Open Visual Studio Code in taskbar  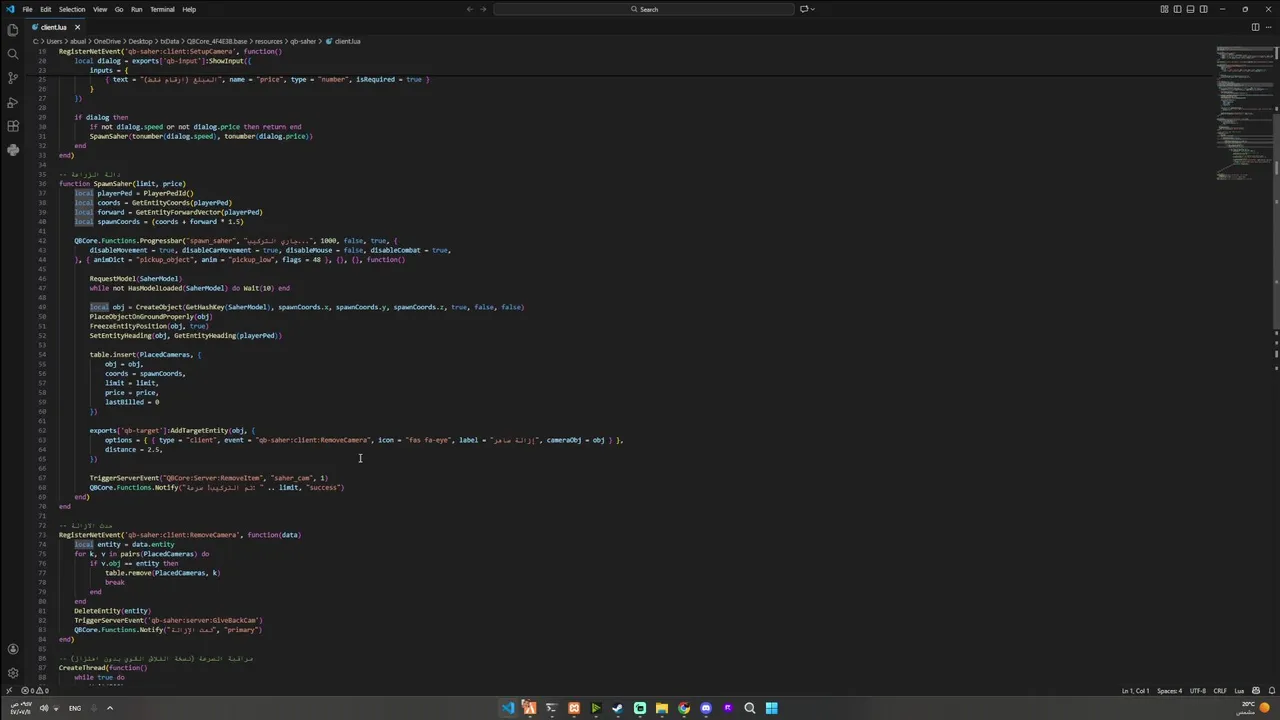click(508, 708)
